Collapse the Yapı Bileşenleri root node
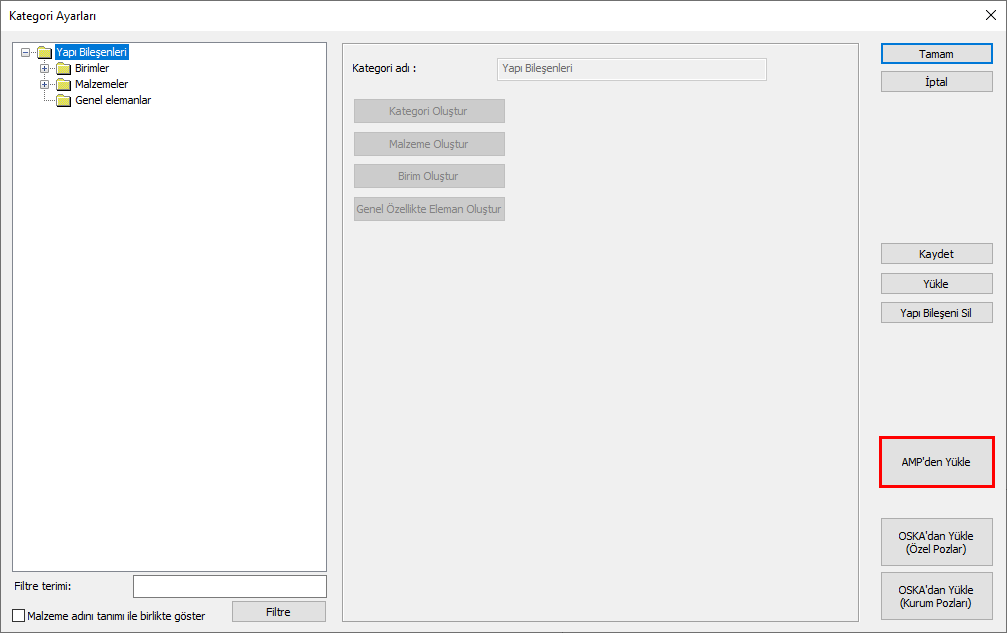 (x=25, y=53)
